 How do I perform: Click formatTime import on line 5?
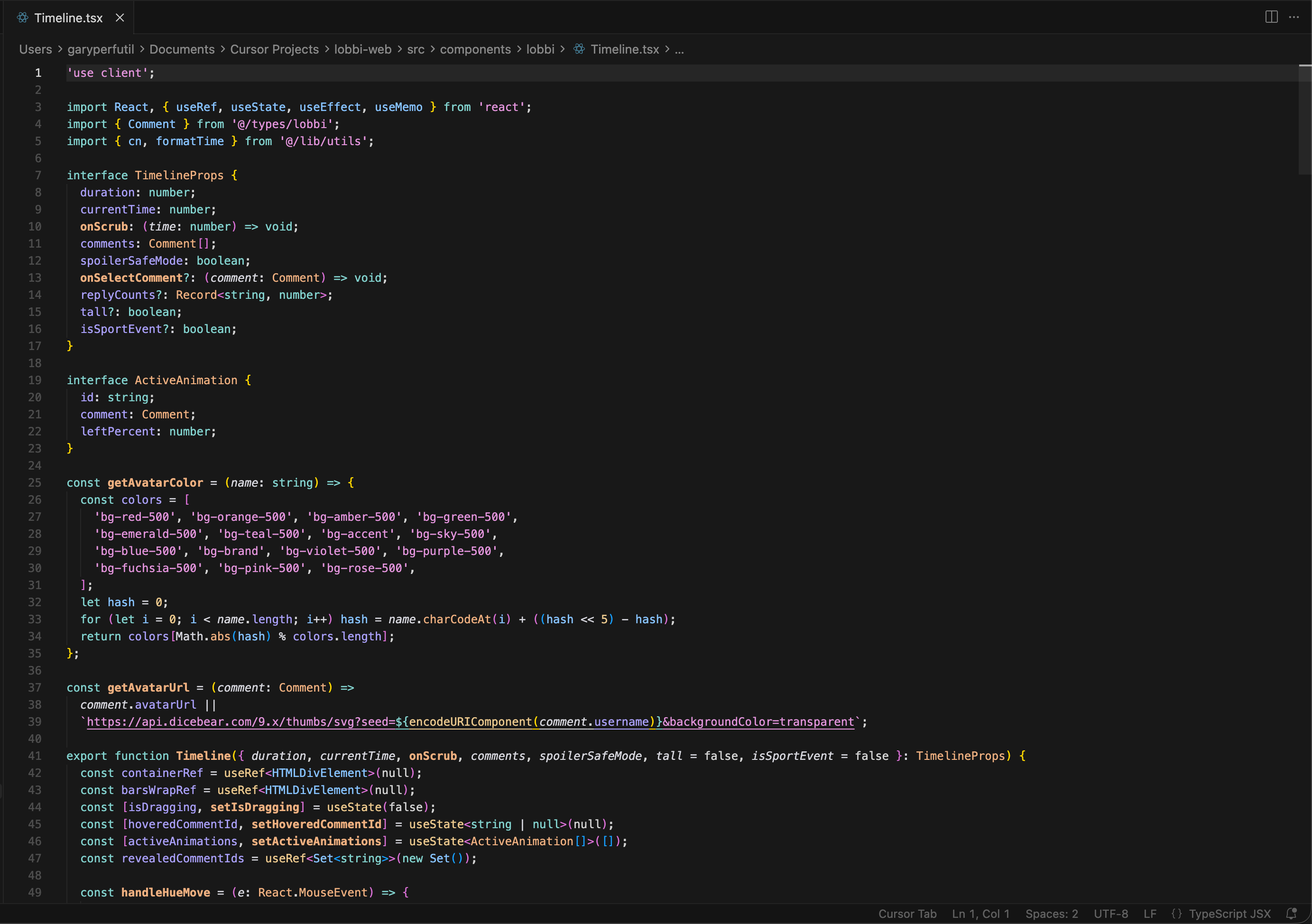click(x=190, y=141)
